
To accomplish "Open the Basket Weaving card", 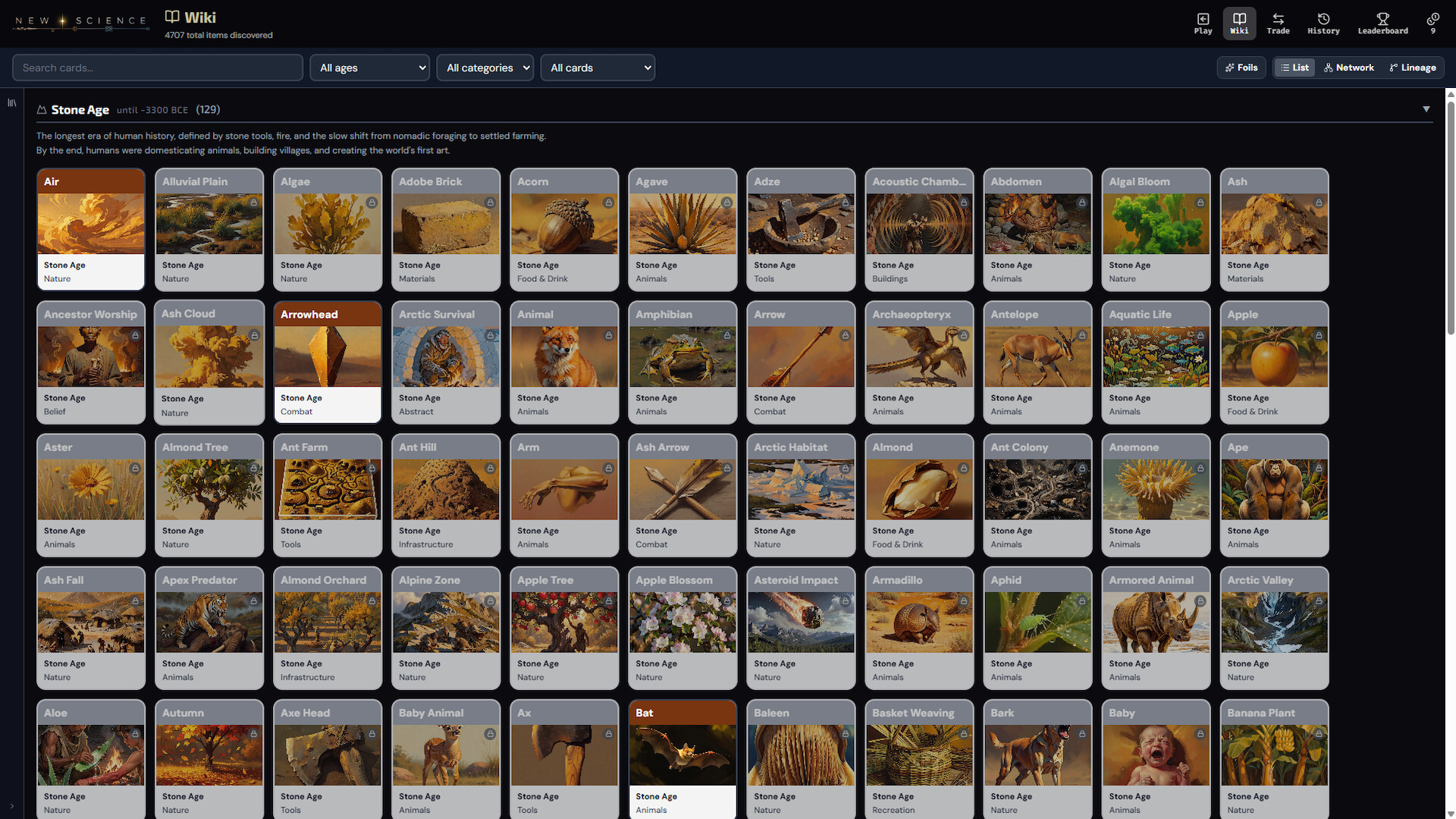I will coord(919,759).
